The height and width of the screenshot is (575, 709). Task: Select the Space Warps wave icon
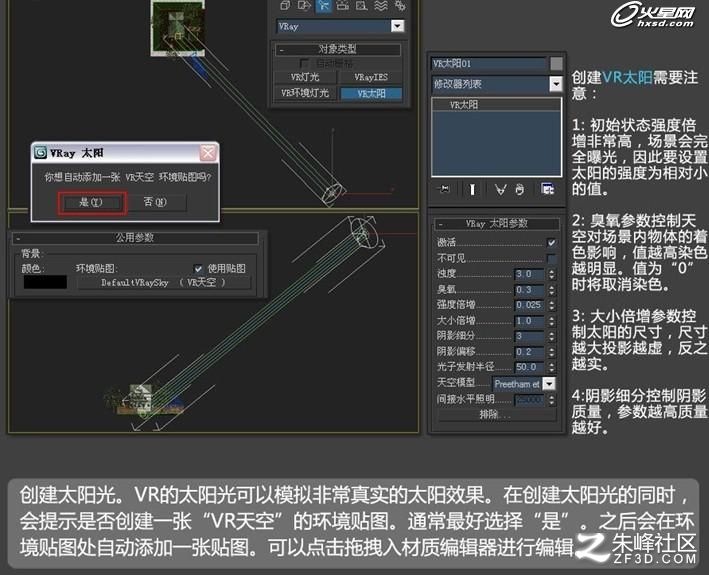pos(381,5)
